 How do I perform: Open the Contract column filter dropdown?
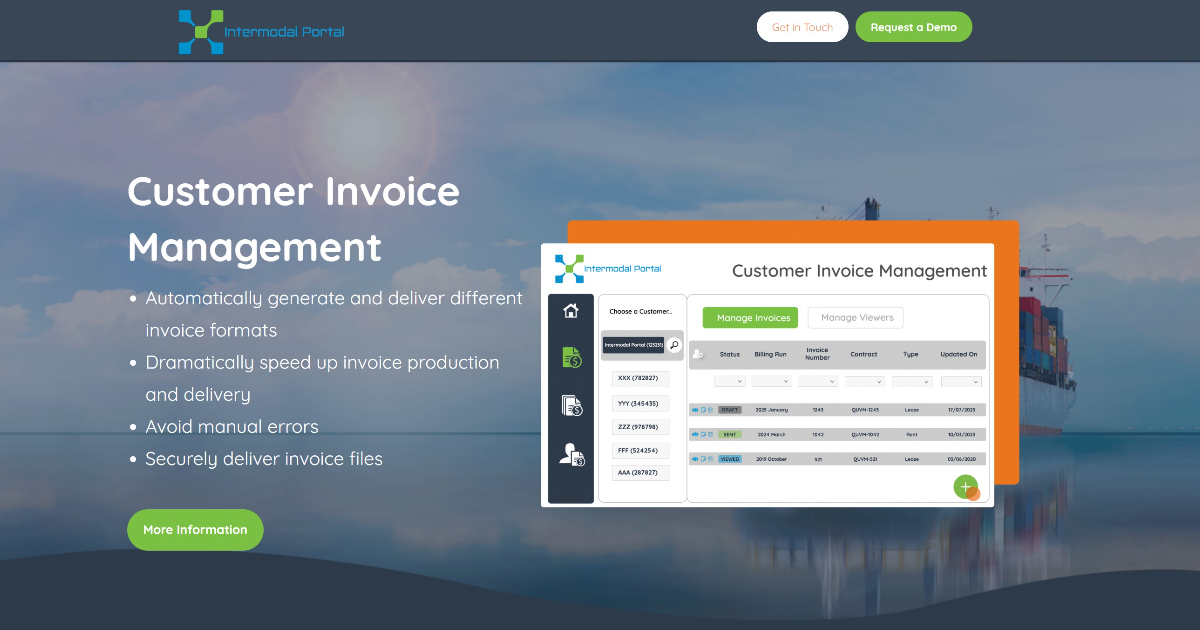[864, 381]
